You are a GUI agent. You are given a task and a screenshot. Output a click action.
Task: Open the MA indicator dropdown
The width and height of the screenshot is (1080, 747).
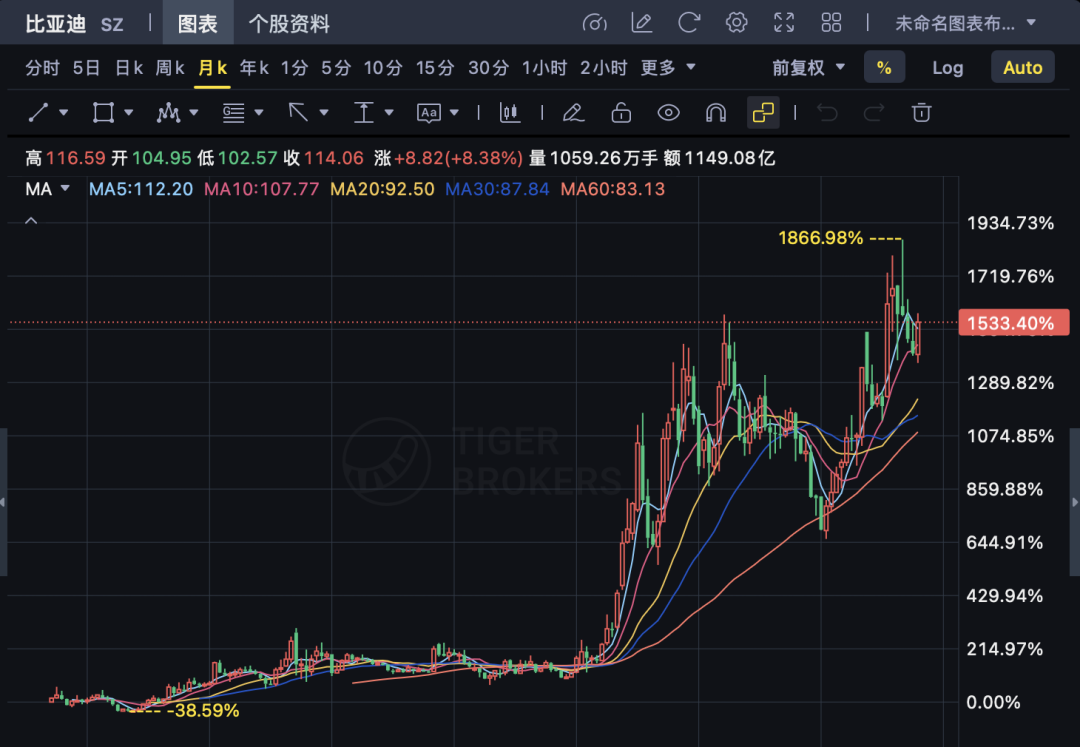[48, 189]
